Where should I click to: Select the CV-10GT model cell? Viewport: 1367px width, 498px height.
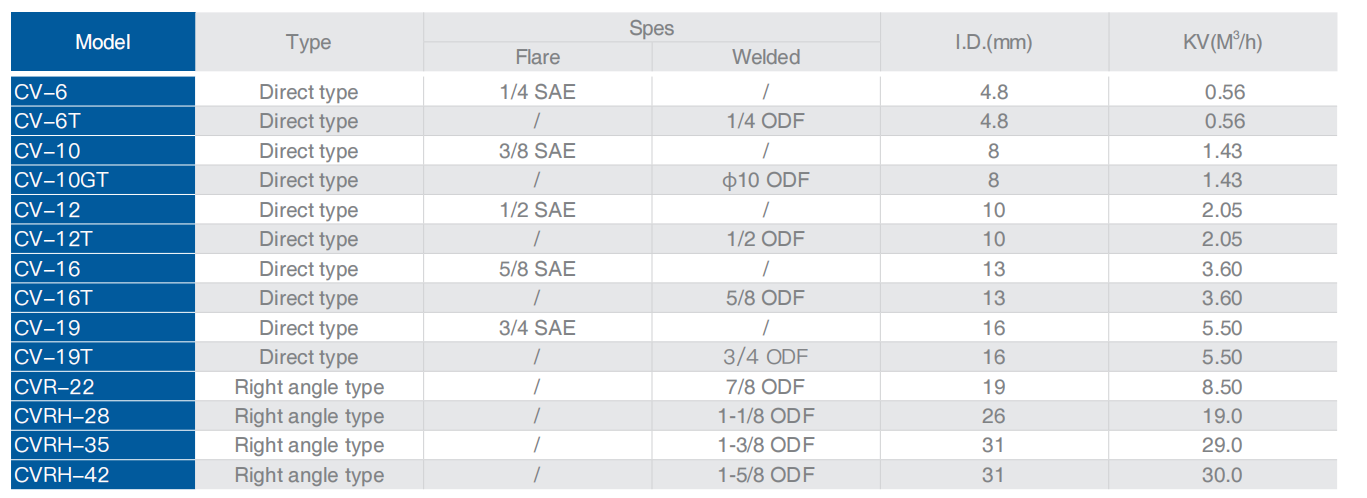[103, 180]
